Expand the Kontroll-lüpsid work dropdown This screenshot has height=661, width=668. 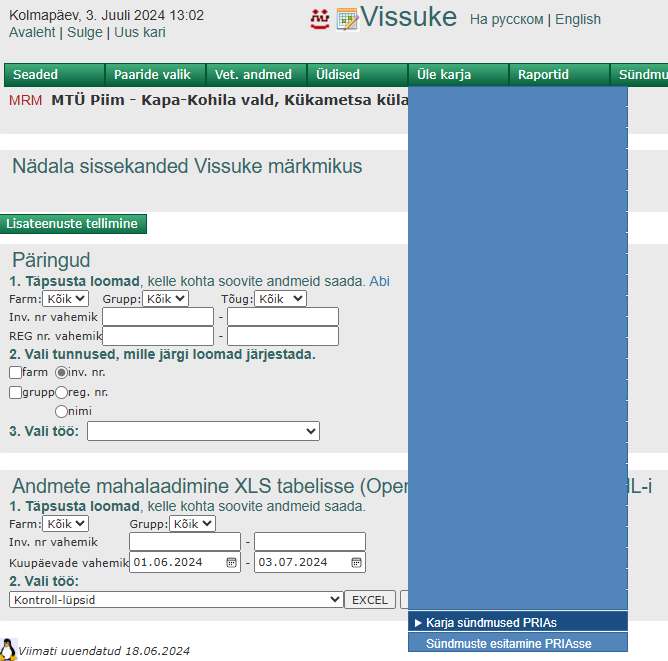[x=176, y=600]
